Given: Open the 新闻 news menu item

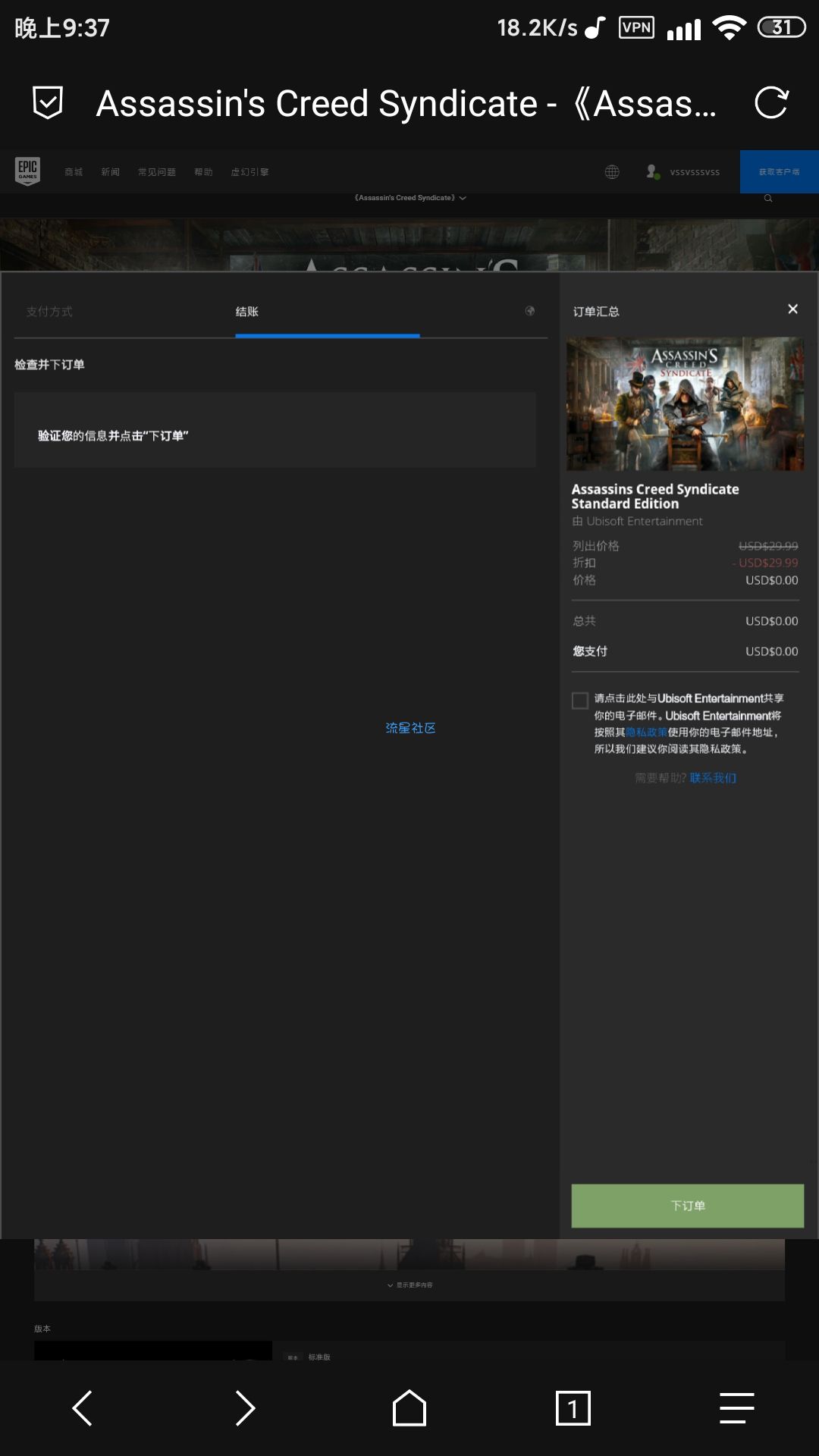Looking at the screenshot, I should pyautogui.click(x=111, y=172).
